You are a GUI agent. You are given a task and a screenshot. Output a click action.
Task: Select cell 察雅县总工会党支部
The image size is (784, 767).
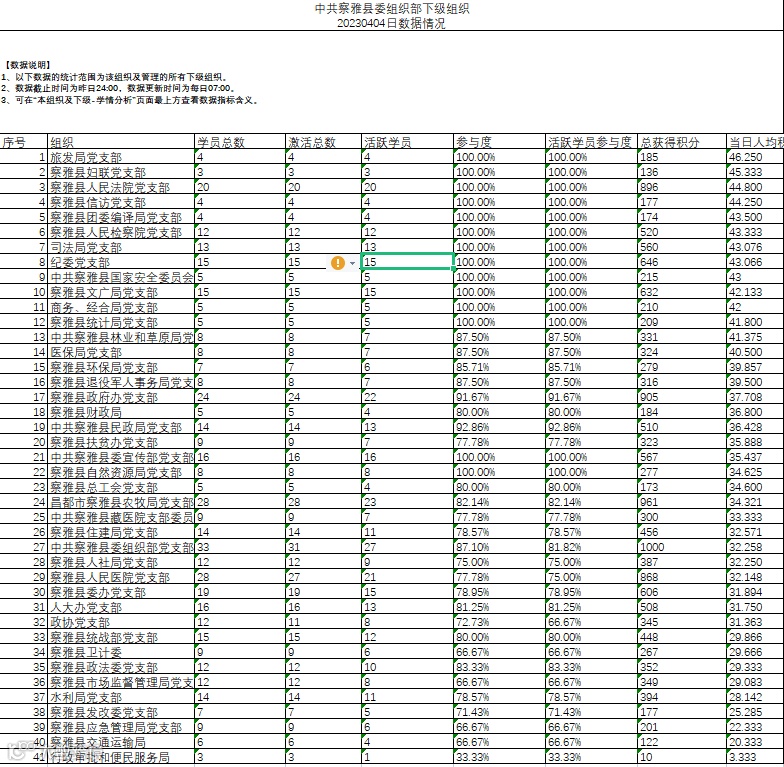tap(121, 487)
